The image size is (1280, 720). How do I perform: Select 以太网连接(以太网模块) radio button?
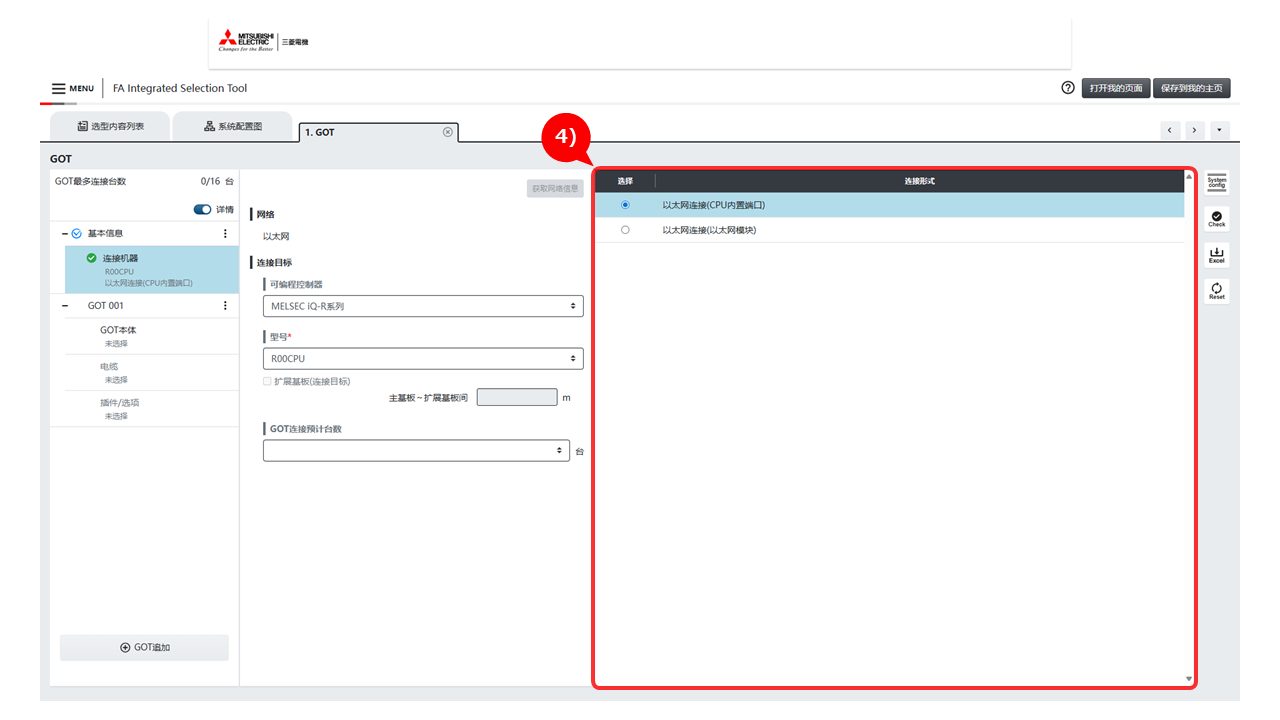coord(625,230)
